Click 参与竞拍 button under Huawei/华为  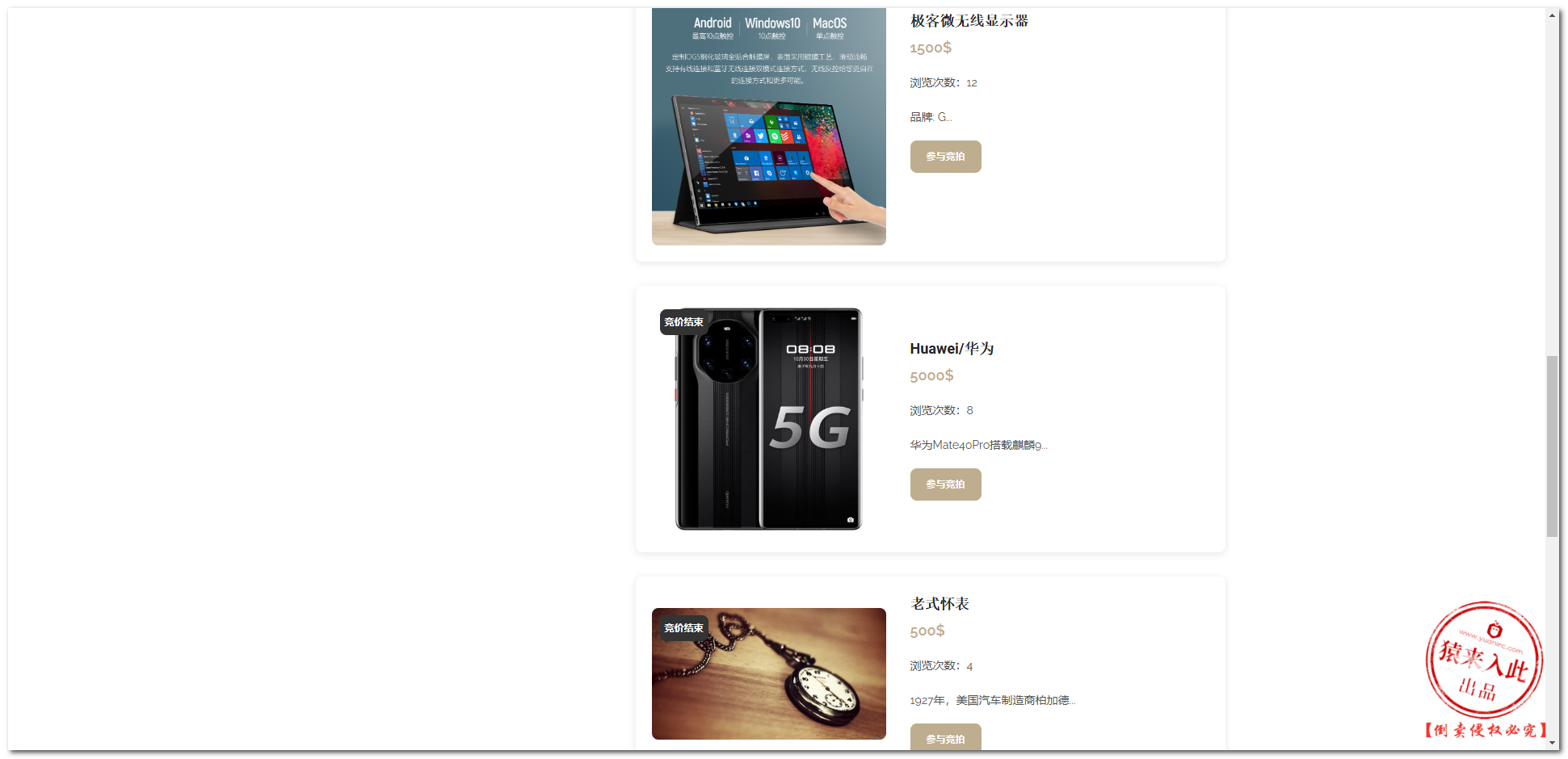pos(945,484)
